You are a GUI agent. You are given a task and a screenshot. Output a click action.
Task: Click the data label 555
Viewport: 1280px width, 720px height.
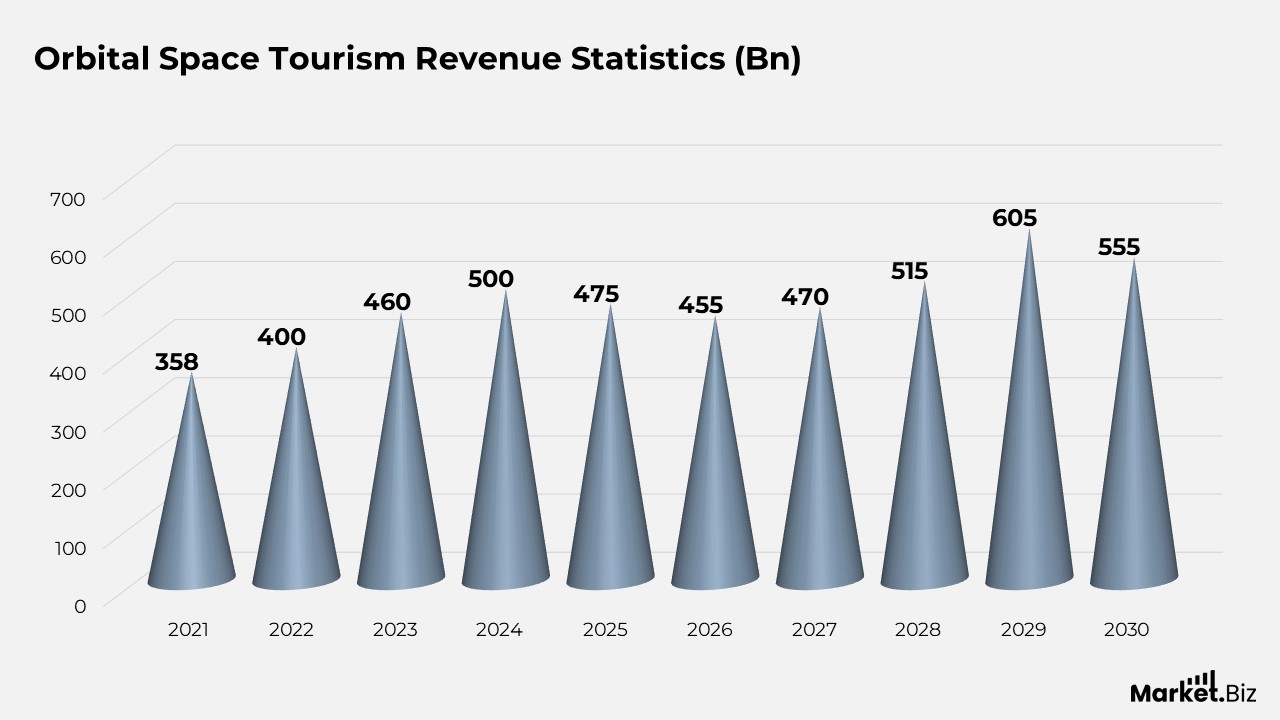(x=1119, y=247)
